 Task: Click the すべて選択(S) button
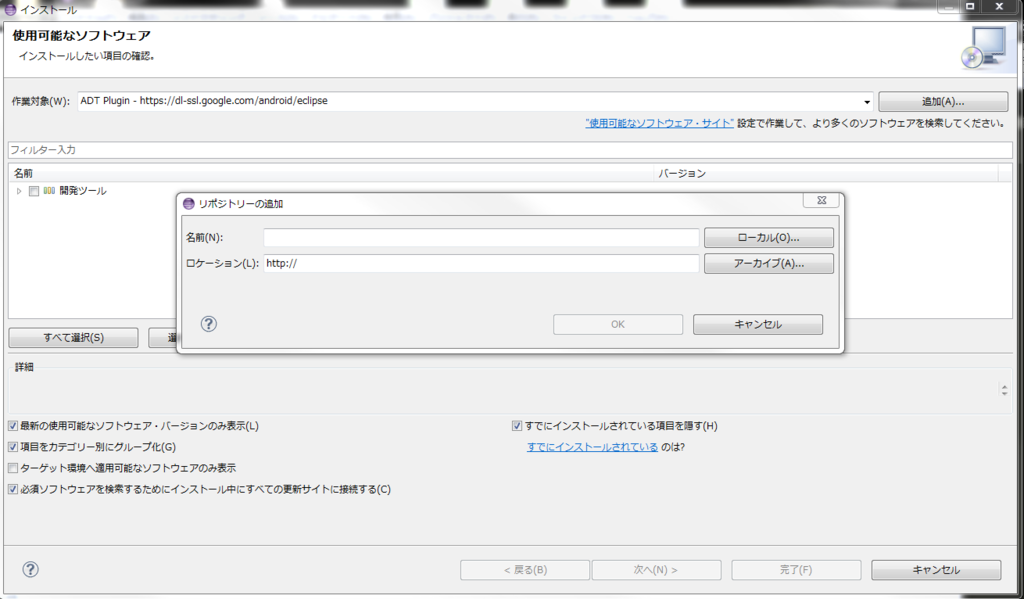click(x=72, y=337)
